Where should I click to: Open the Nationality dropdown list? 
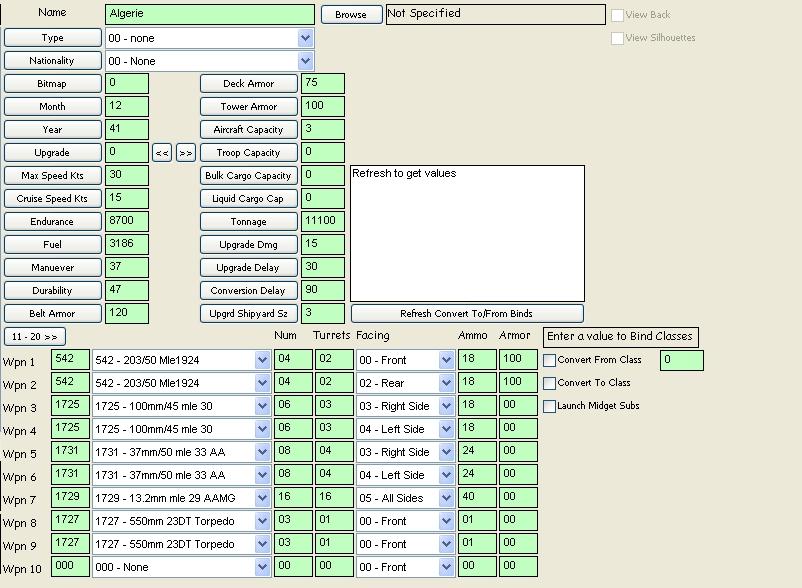(x=305, y=61)
